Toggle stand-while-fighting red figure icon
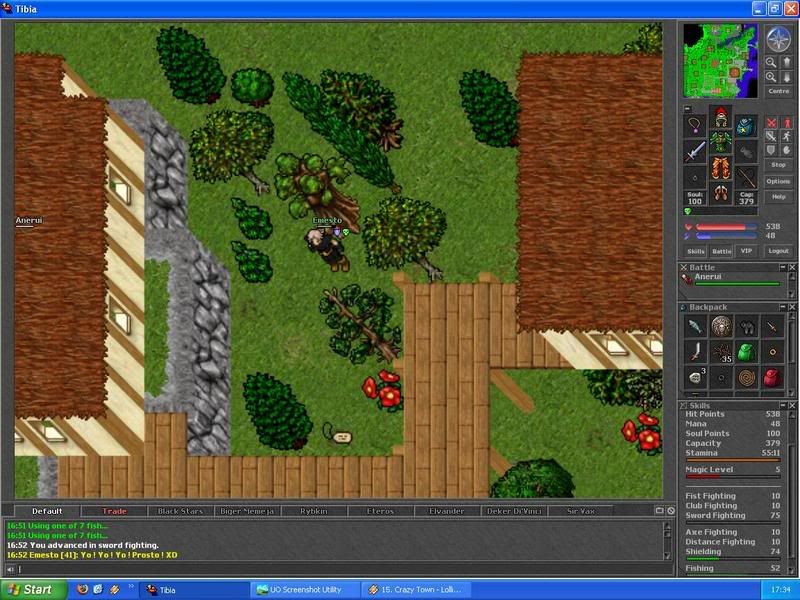The width and height of the screenshot is (800, 600). [787, 123]
